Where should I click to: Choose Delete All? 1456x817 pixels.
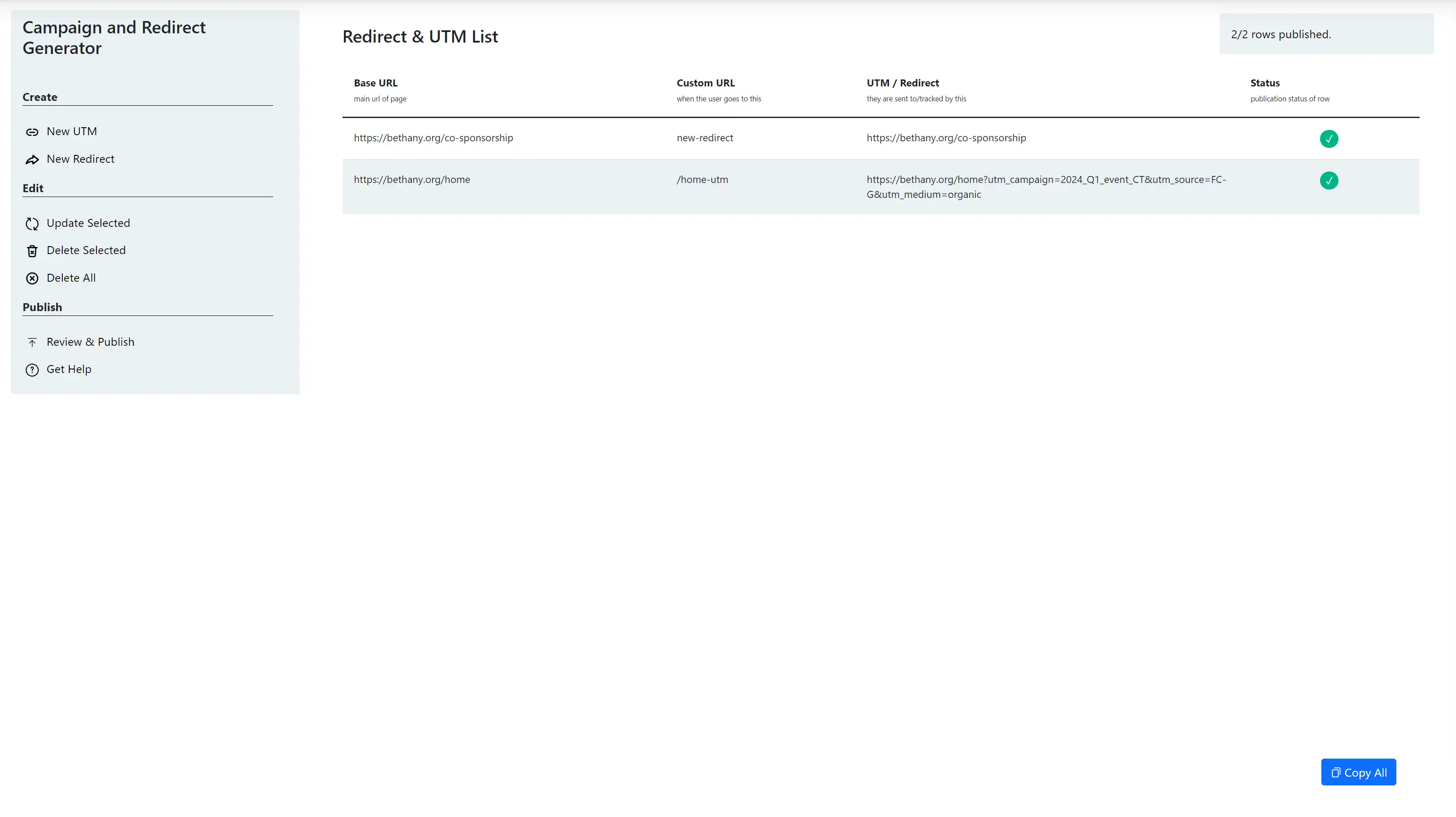[x=71, y=278]
